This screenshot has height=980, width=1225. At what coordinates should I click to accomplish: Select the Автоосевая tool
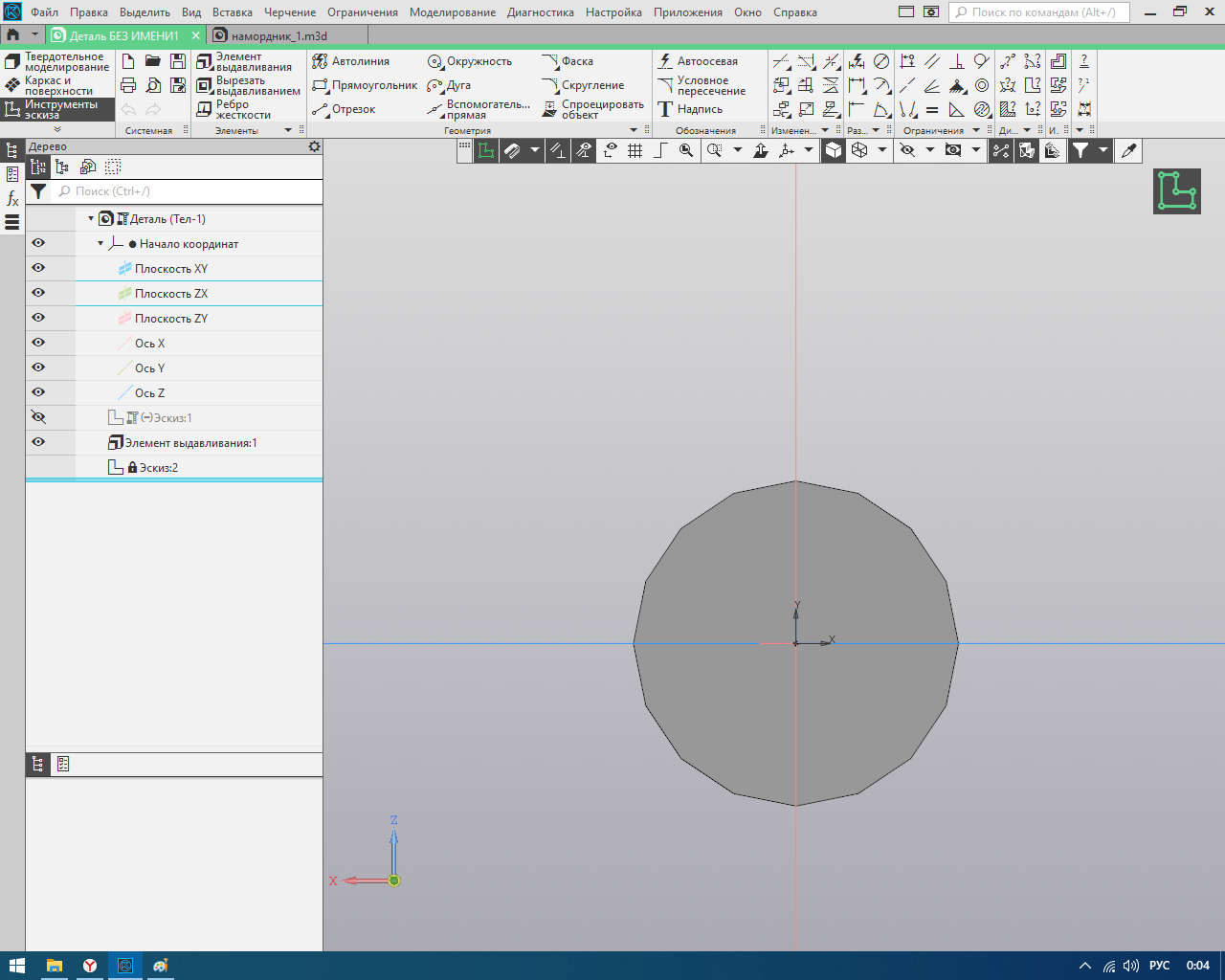pyautogui.click(x=698, y=61)
